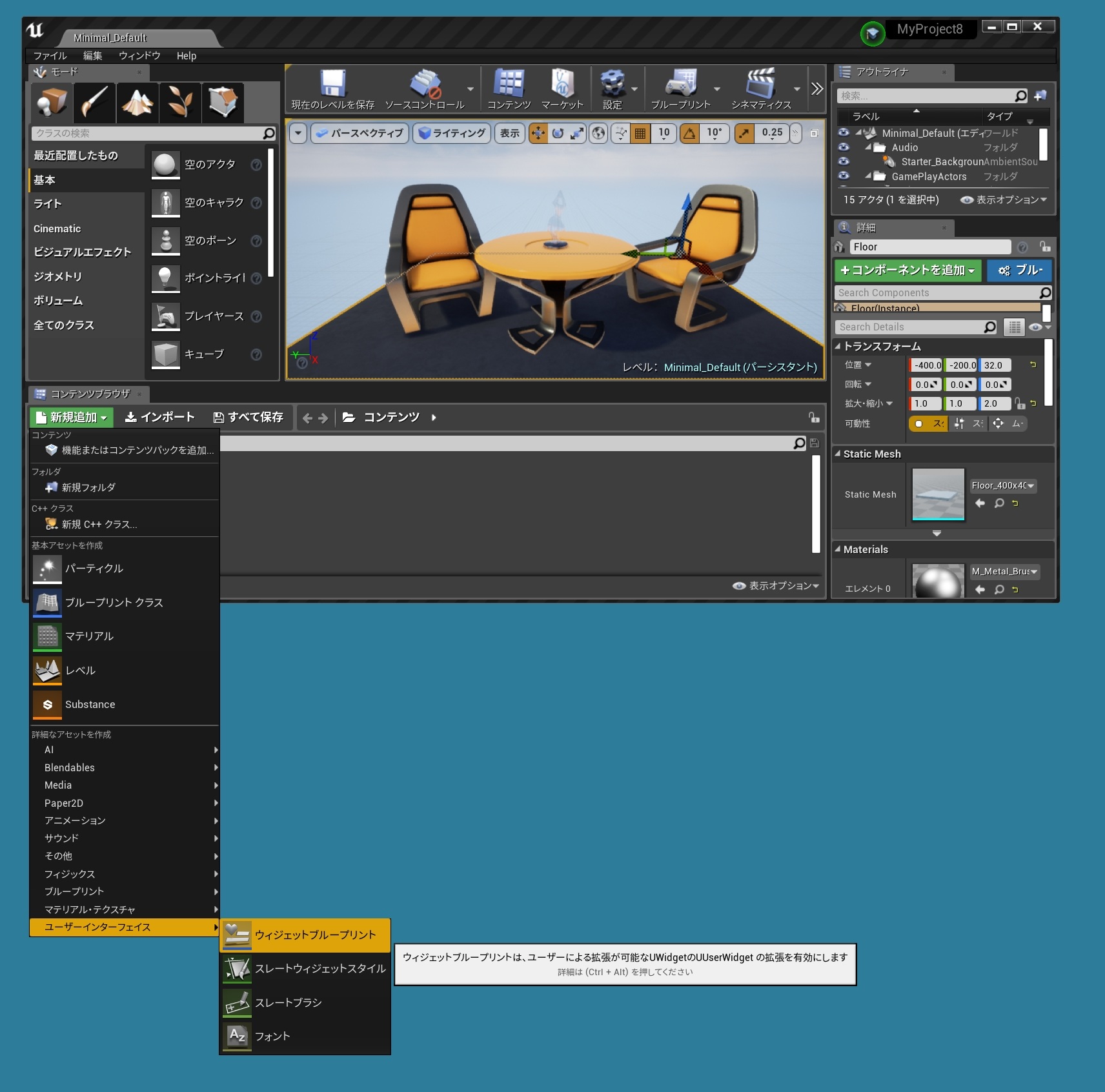The width and height of the screenshot is (1105, 1092).
Task: Open the File menu in menu bar
Action: point(50,56)
